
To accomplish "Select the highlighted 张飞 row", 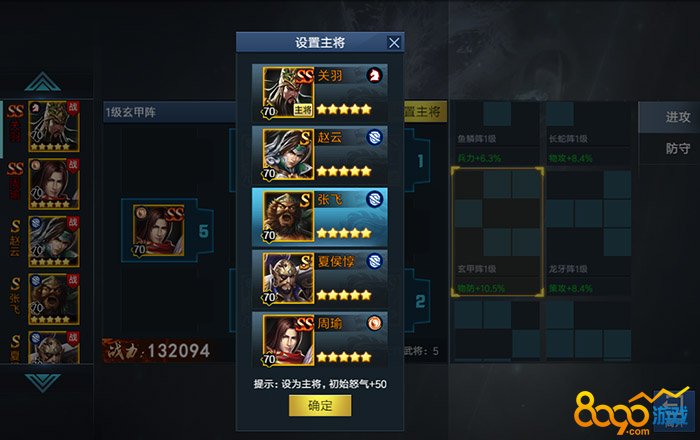I will [x=320, y=217].
